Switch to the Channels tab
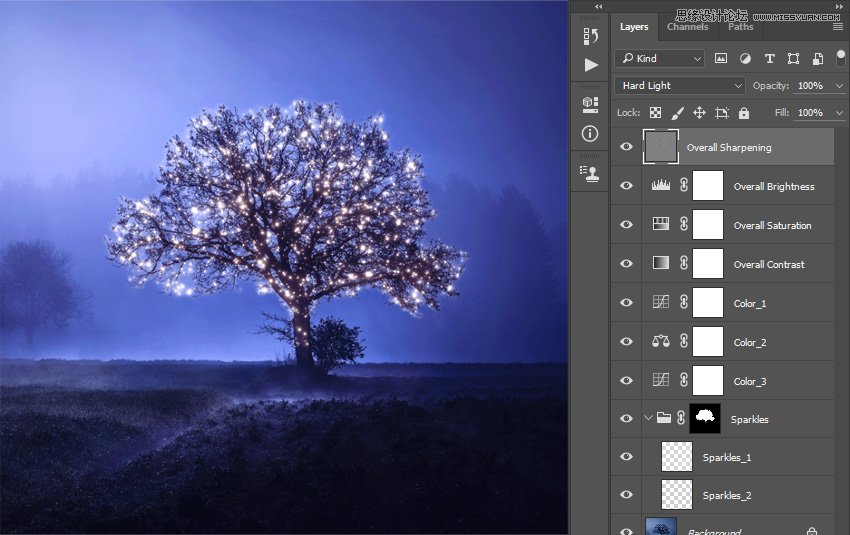The image size is (850, 535). 687,27
